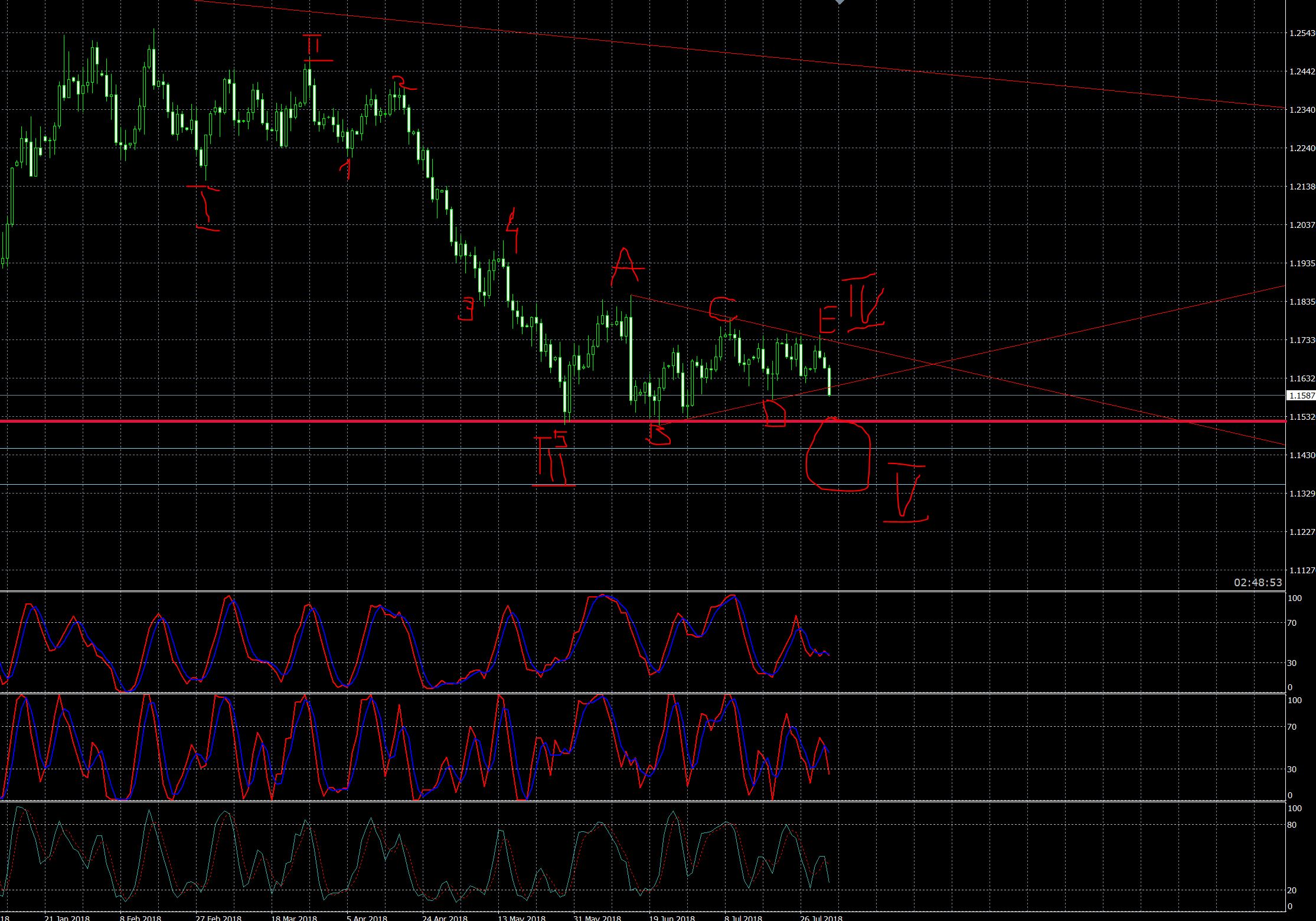Viewport: 1316px width, 921px height.
Task: Click the candle countdown timer 02:48:53
Action: click(x=1258, y=583)
